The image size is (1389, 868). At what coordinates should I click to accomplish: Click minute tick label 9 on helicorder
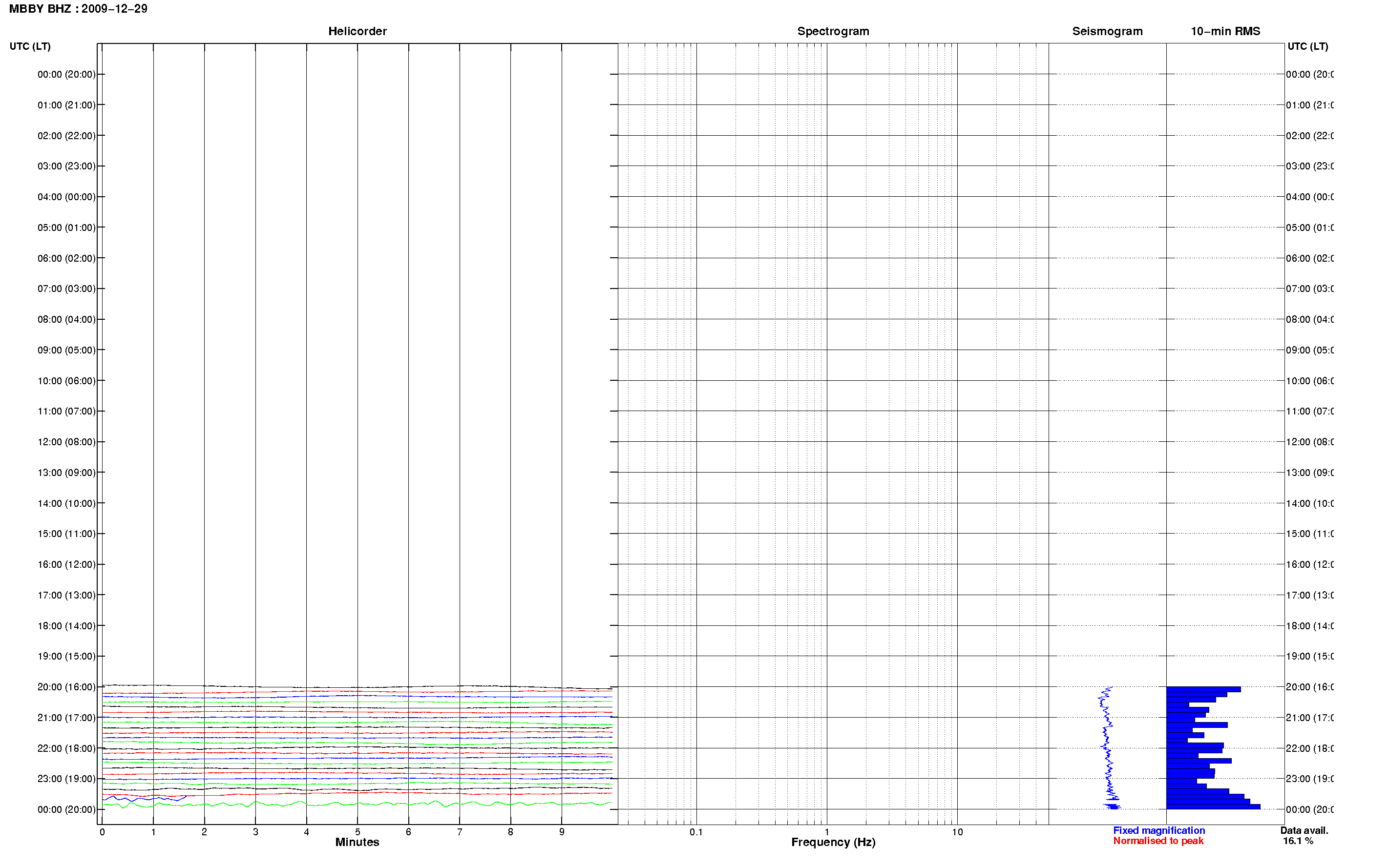(x=562, y=832)
